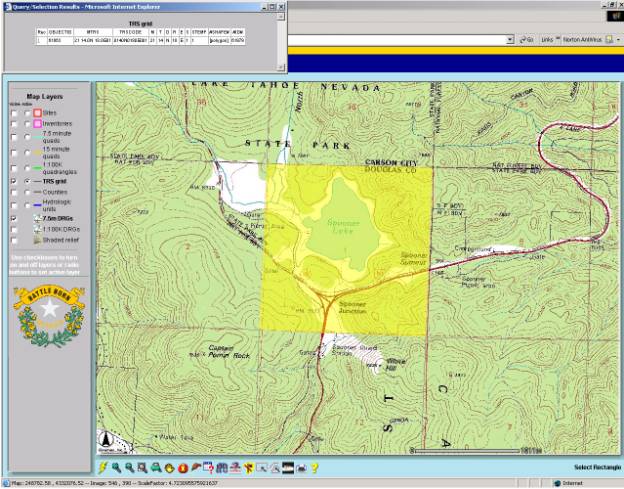The width and height of the screenshot is (624, 489).
Task: Enable the Sites layer visibility checkbox
Action: 13,111
